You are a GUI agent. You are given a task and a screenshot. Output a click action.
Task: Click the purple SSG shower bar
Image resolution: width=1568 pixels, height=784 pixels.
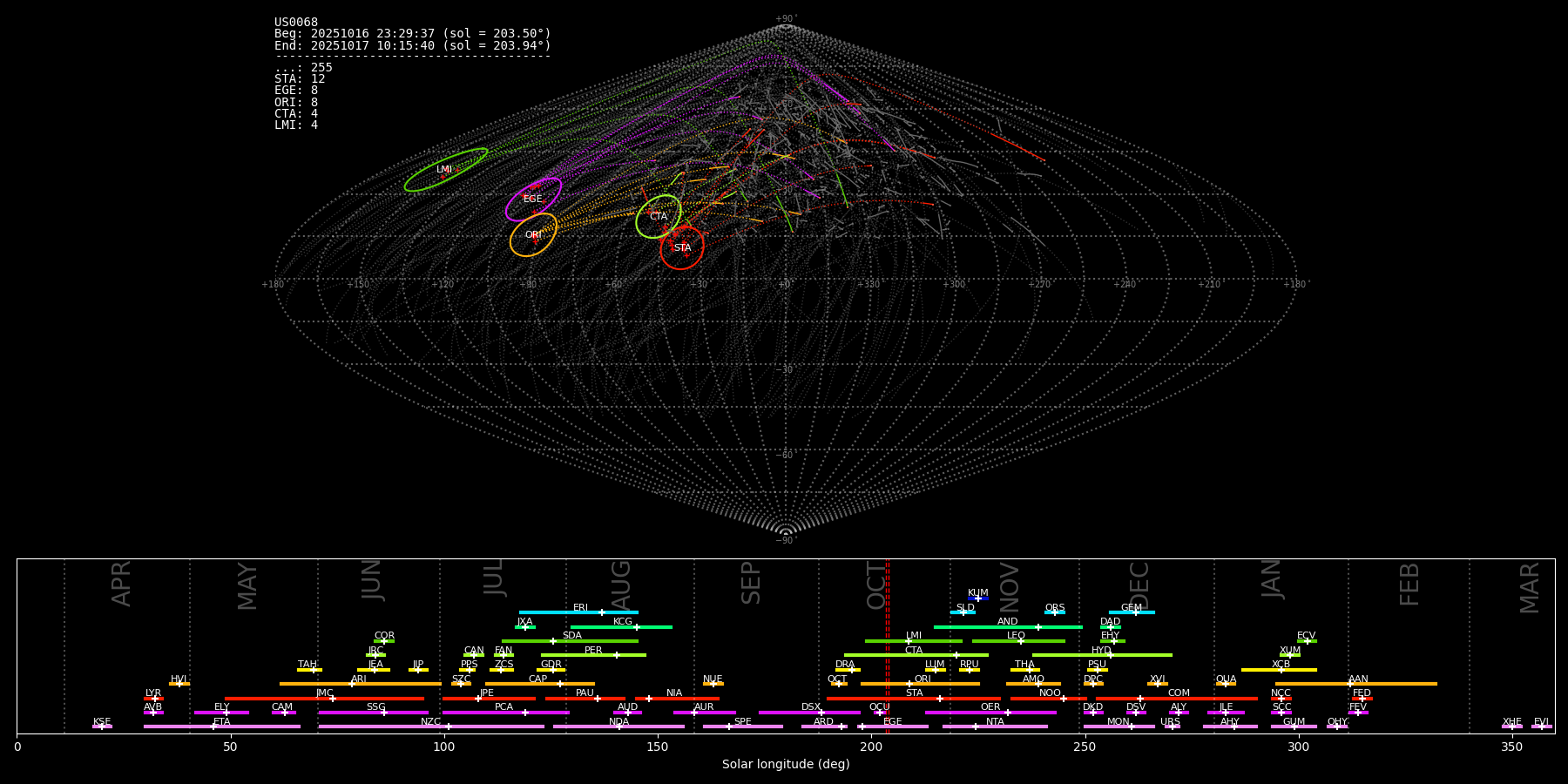(373, 712)
